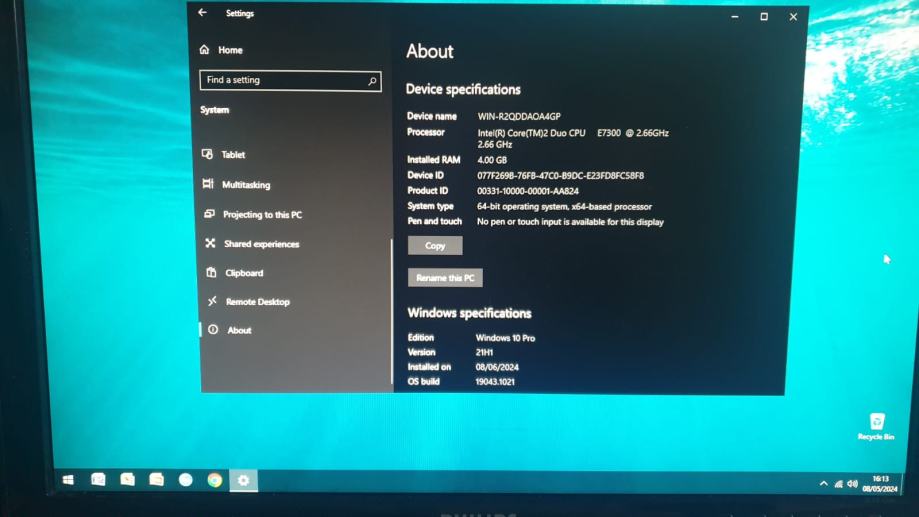Click the network icon in system tray
Viewport: 919px width, 517px height.
point(839,484)
